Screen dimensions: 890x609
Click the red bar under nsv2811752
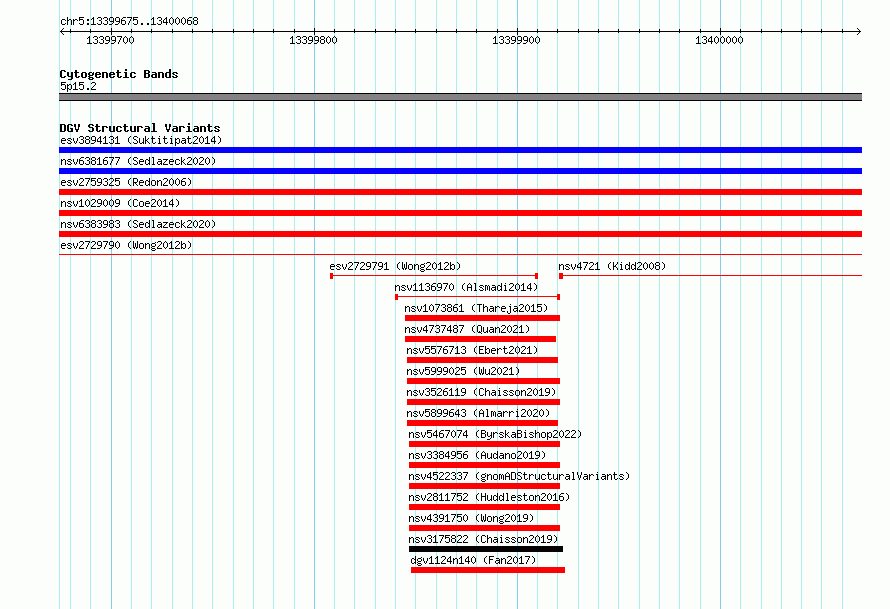coord(484,507)
